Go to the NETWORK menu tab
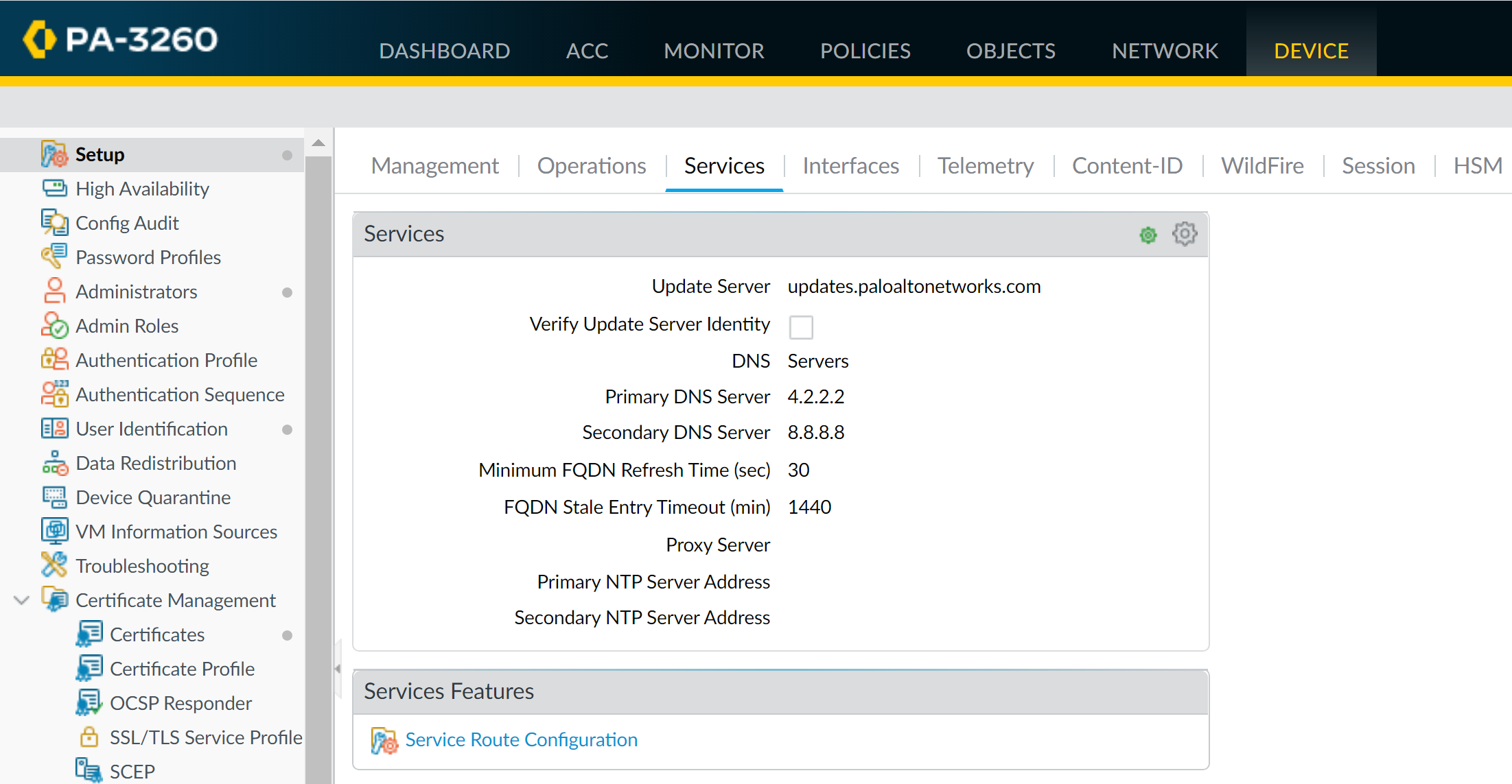Viewport: 1512px width, 784px height. pyautogui.click(x=1165, y=51)
